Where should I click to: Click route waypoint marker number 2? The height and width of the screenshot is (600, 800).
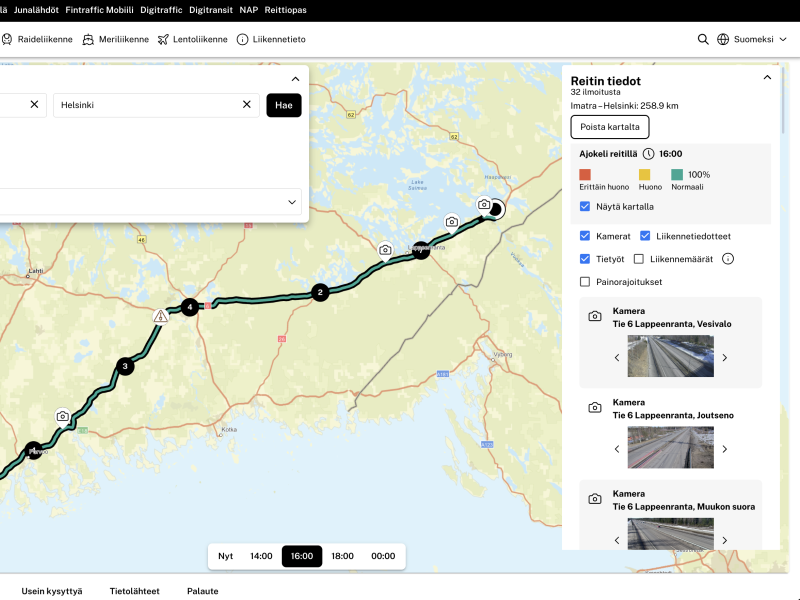tap(320, 292)
